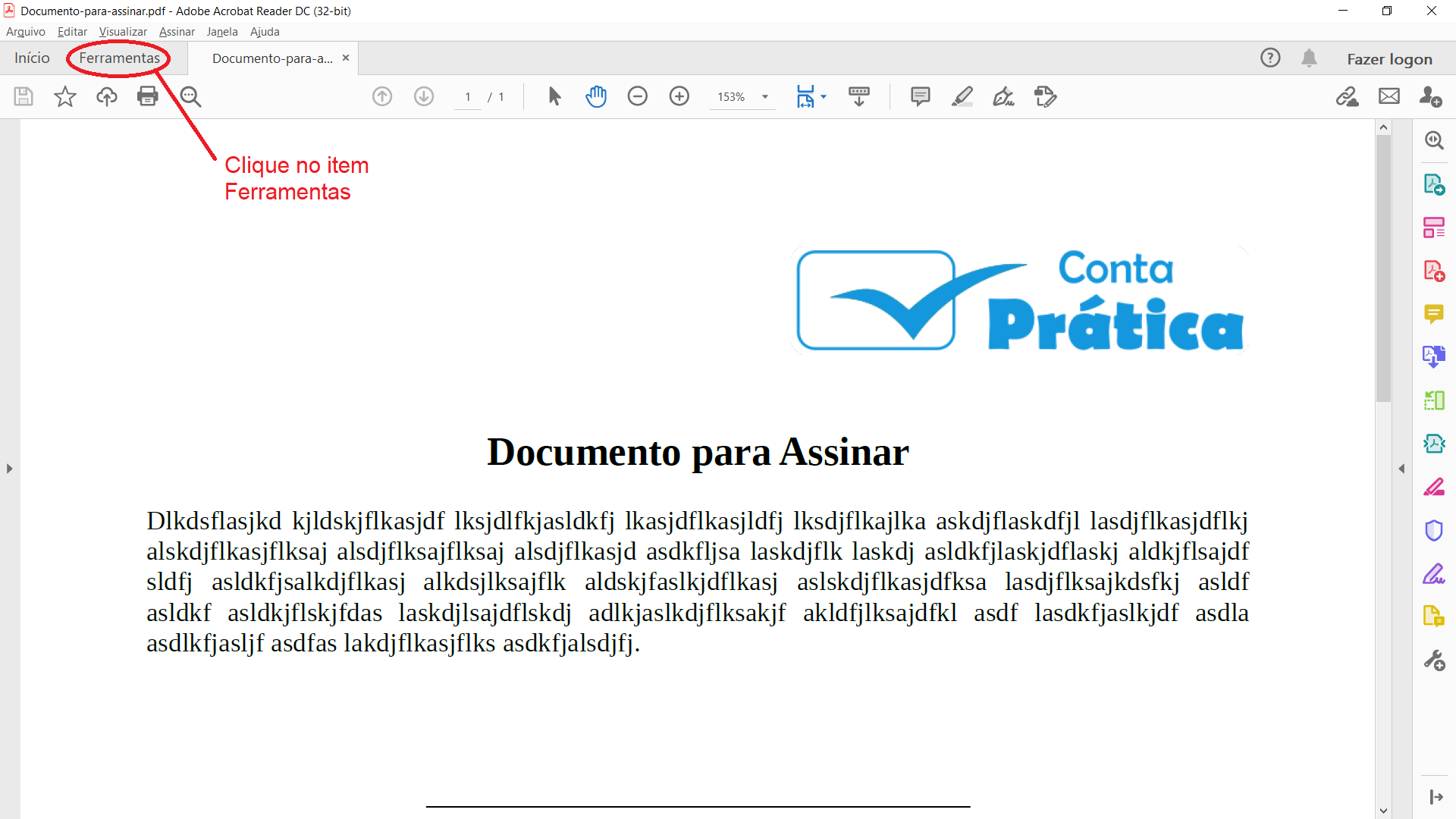This screenshot has height=819, width=1456.
Task: Go to previous page arrow icon
Action: pos(382,96)
